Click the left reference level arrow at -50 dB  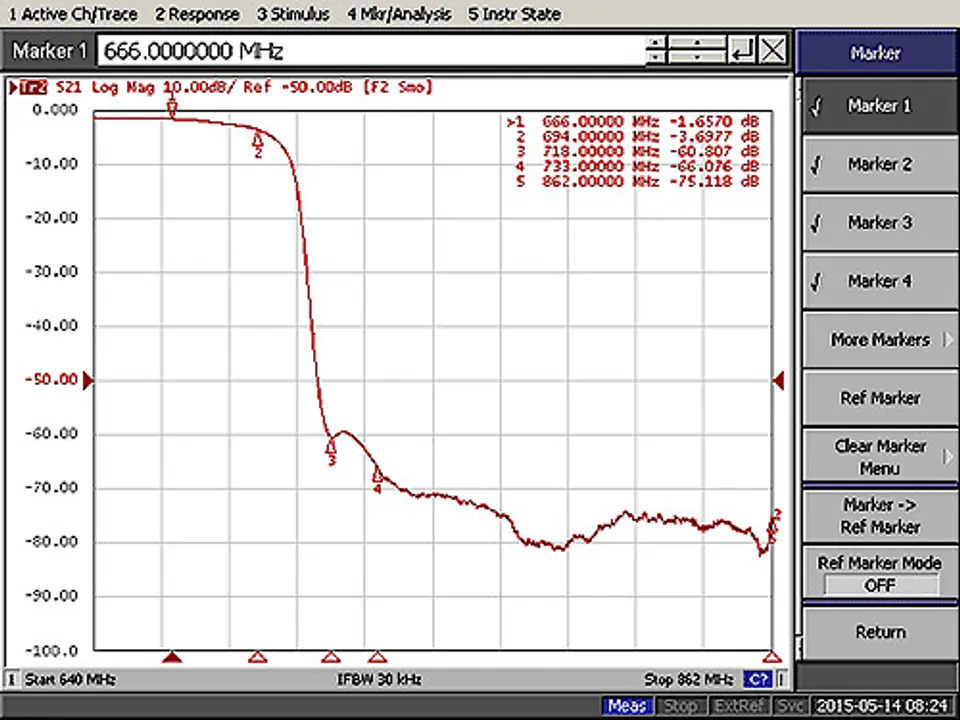pyautogui.click(x=88, y=380)
